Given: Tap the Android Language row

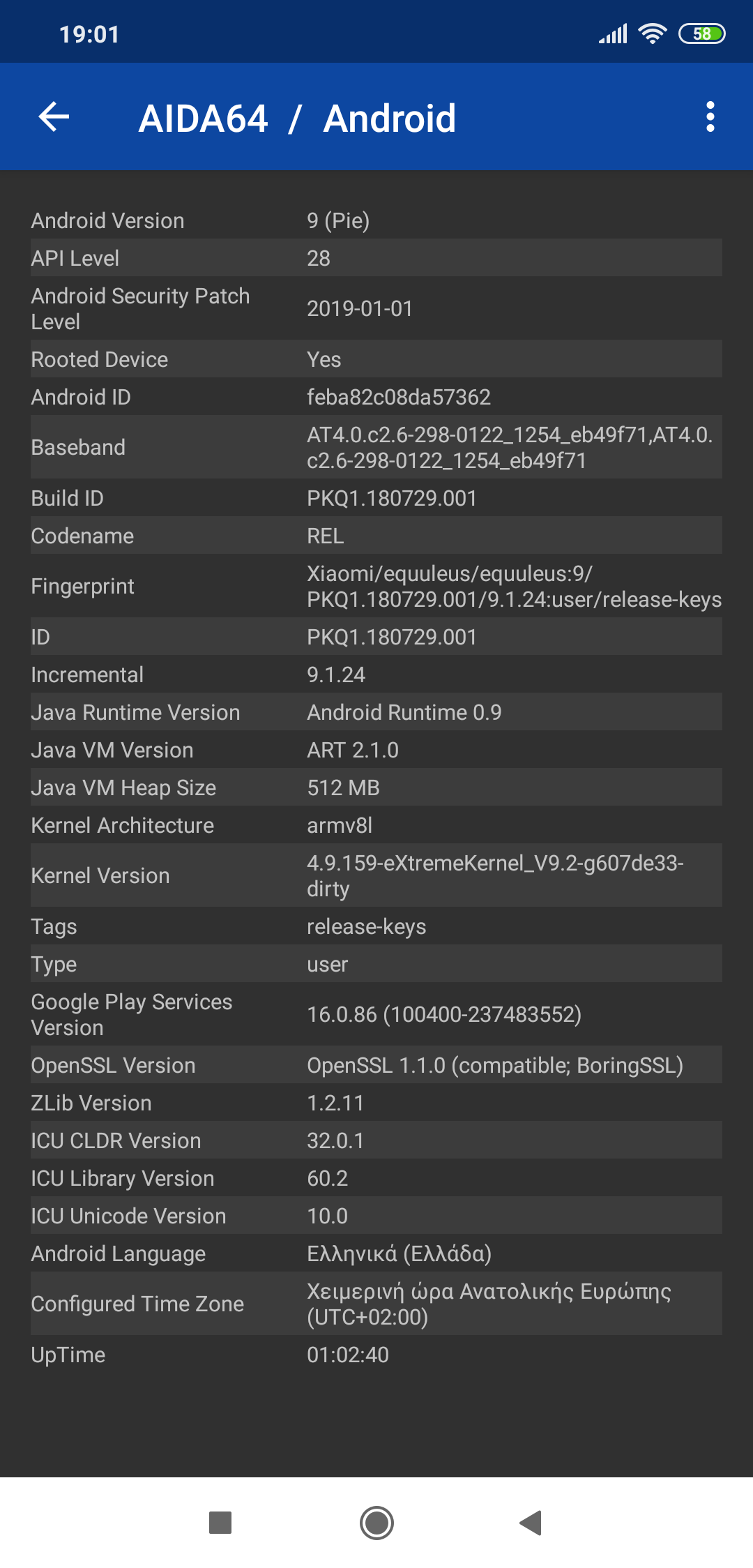Looking at the screenshot, I should point(376,1253).
